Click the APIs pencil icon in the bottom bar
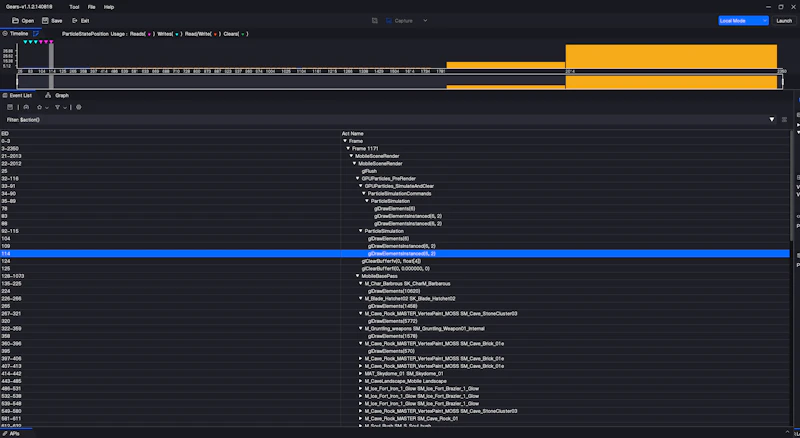Viewport: 800px width, 438px height. 5,434
